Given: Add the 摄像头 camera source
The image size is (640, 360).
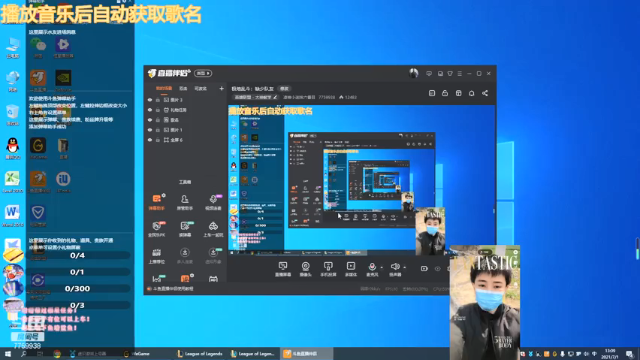Looking at the screenshot, I should pyautogui.click(x=305, y=269).
